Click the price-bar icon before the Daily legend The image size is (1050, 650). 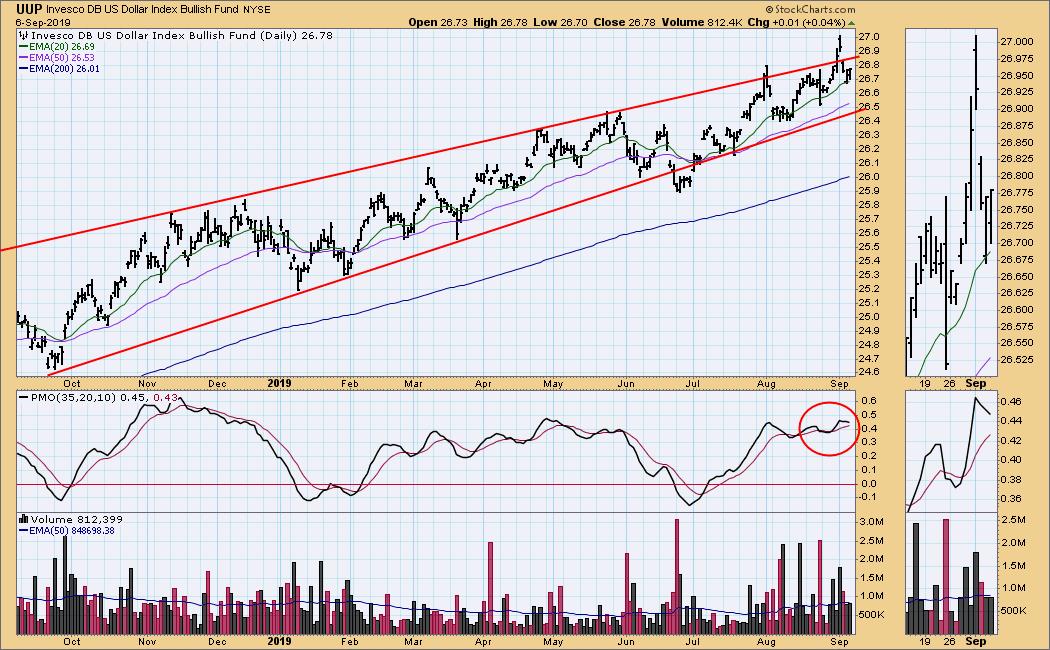[25, 35]
